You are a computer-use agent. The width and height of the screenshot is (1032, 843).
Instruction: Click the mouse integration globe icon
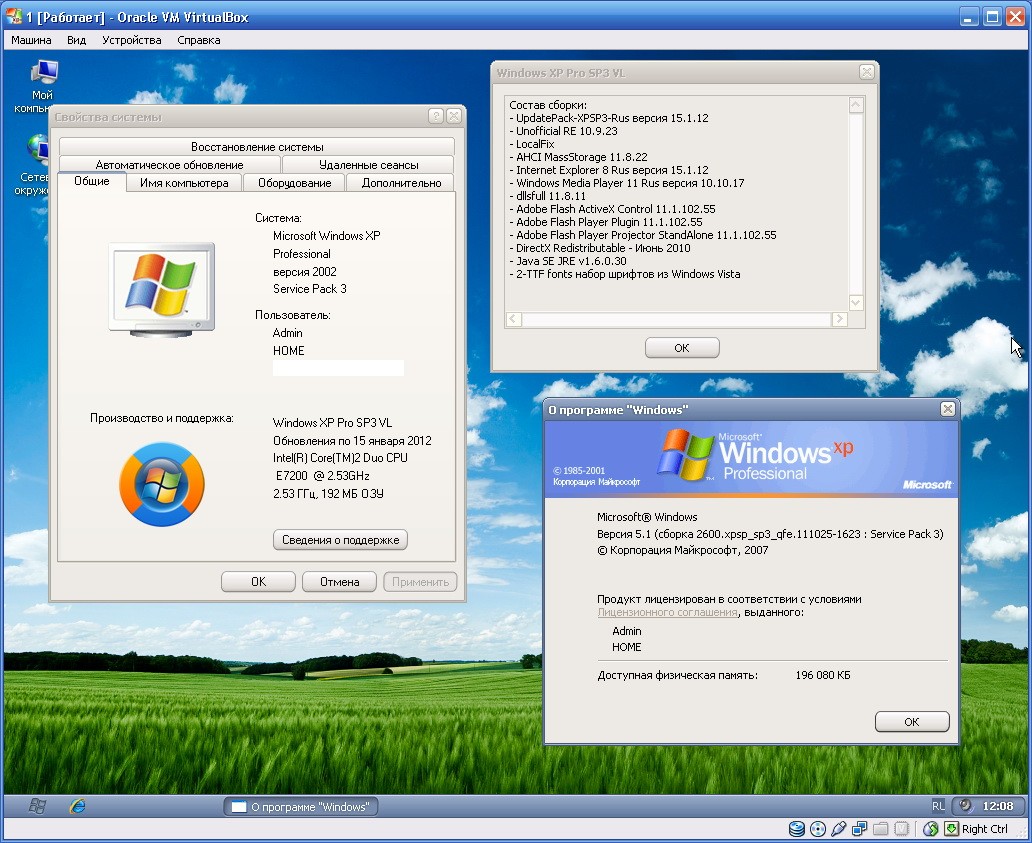coord(931,829)
